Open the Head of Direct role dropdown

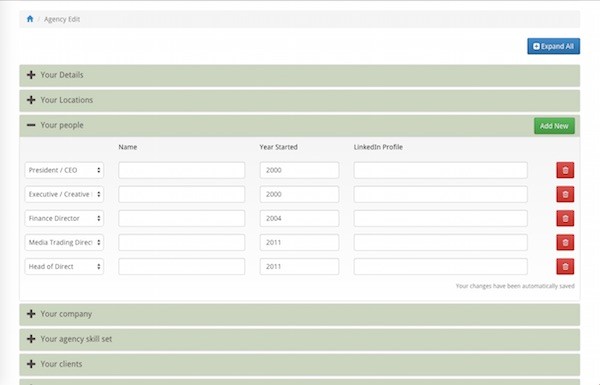tap(64, 267)
